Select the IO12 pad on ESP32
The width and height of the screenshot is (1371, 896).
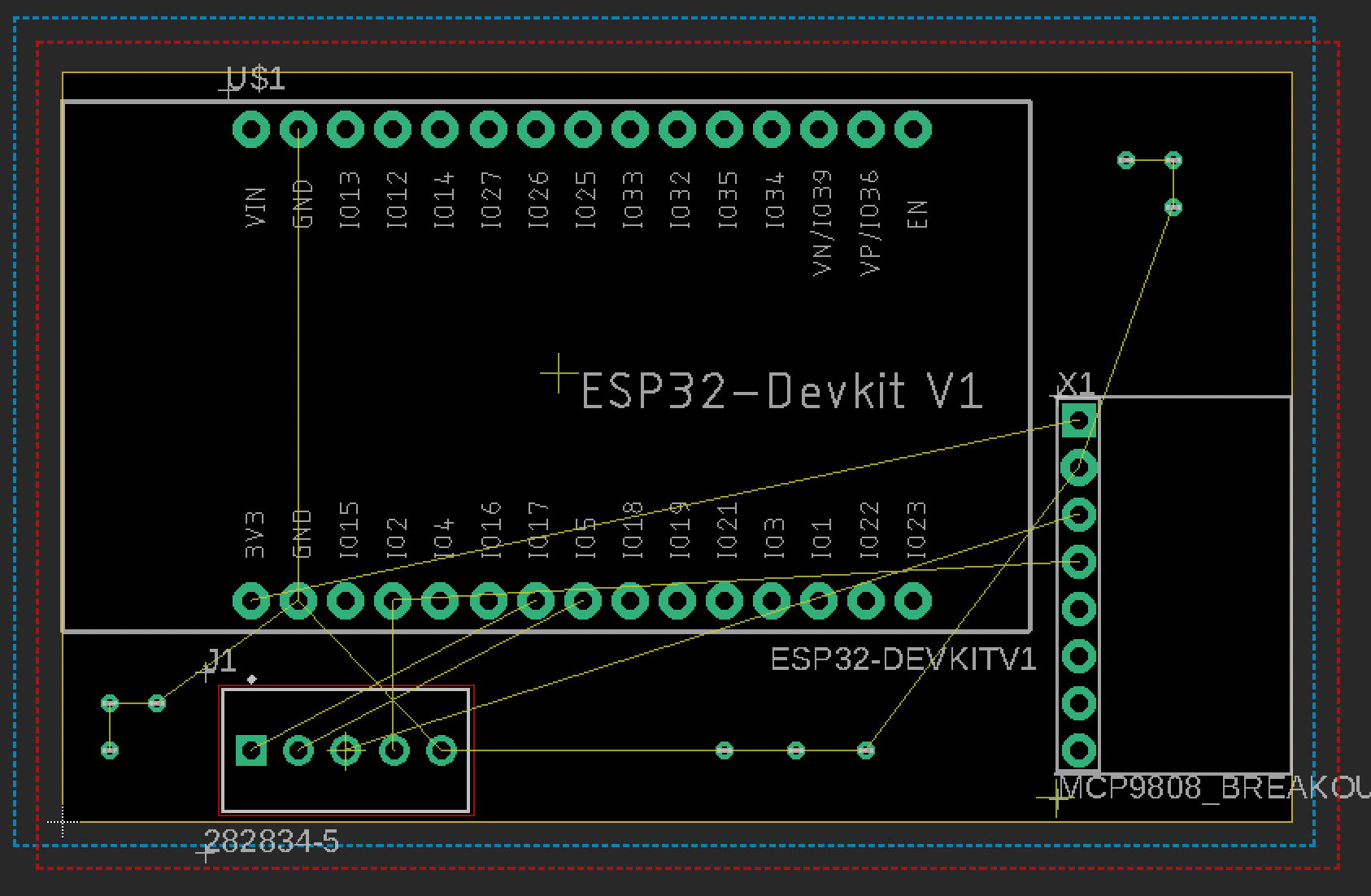393,129
